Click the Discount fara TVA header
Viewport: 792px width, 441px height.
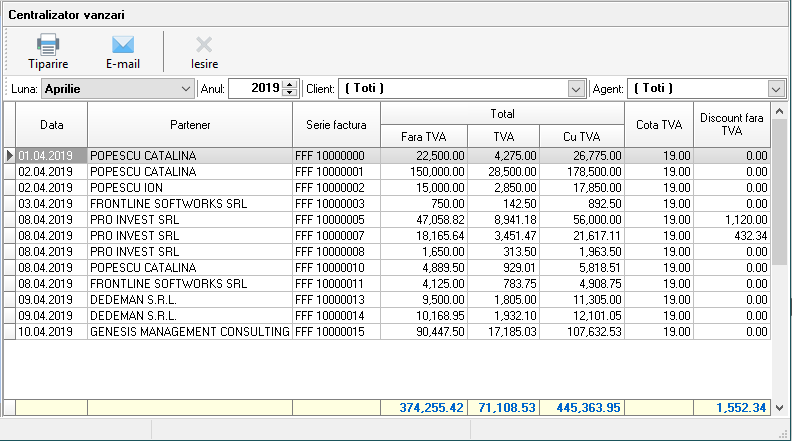click(732, 125)
